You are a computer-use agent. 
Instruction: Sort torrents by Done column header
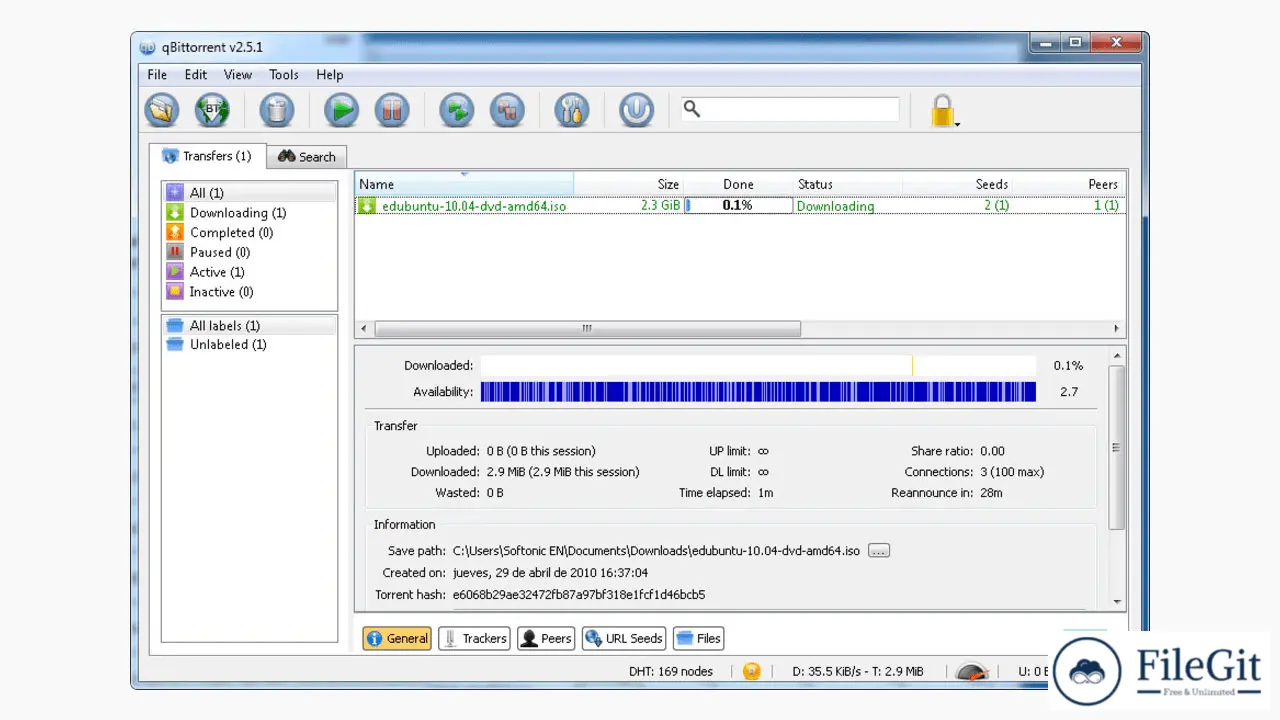coord(739,184)
